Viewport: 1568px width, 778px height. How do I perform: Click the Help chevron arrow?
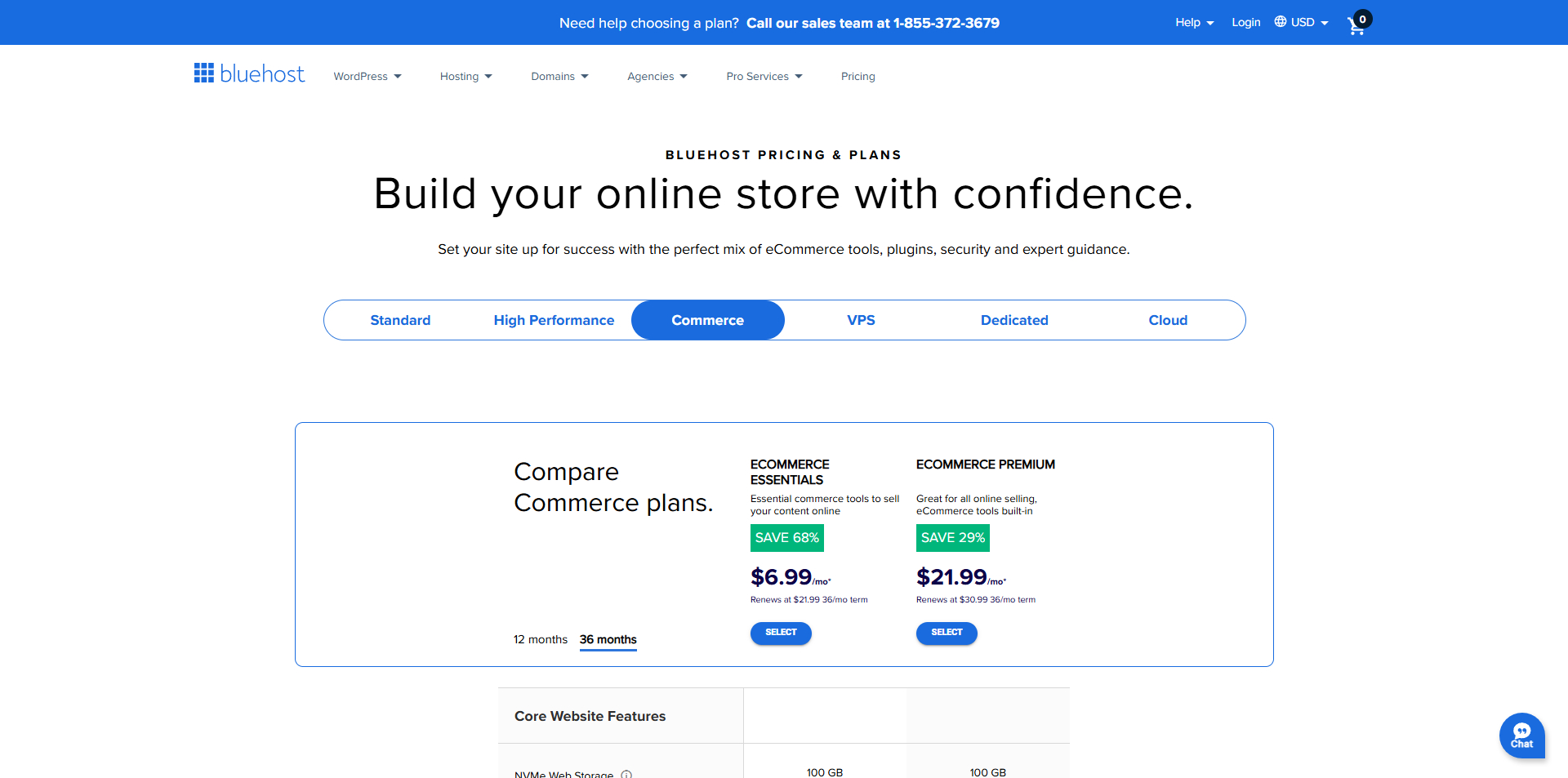(x=1211, y=23)
